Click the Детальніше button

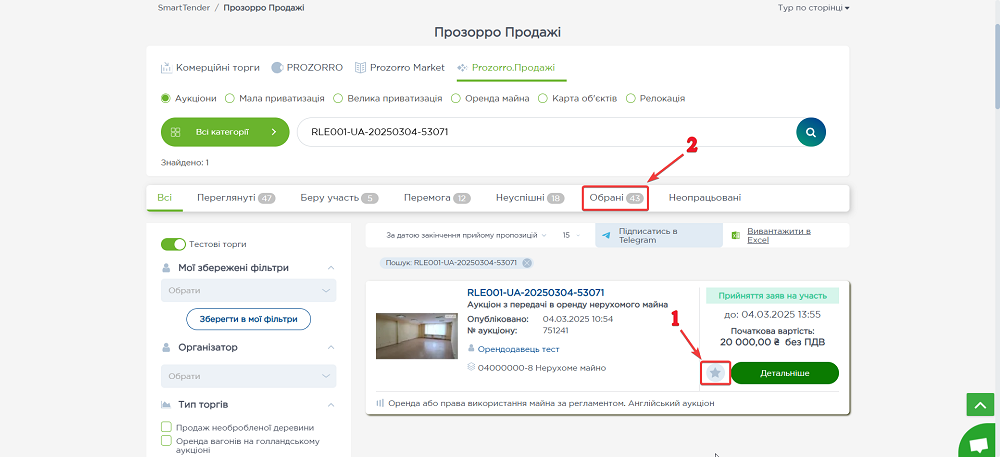click(784, 373)
